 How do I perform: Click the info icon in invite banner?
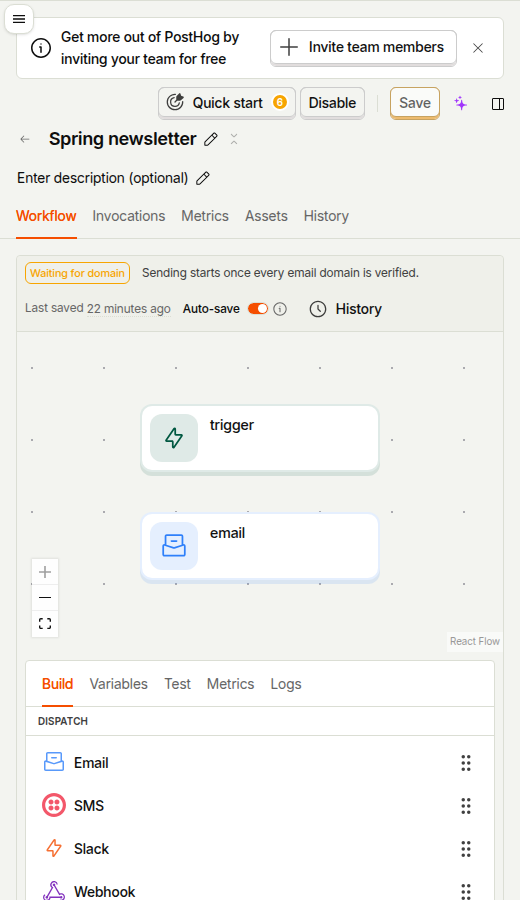[x=41, y=49]
